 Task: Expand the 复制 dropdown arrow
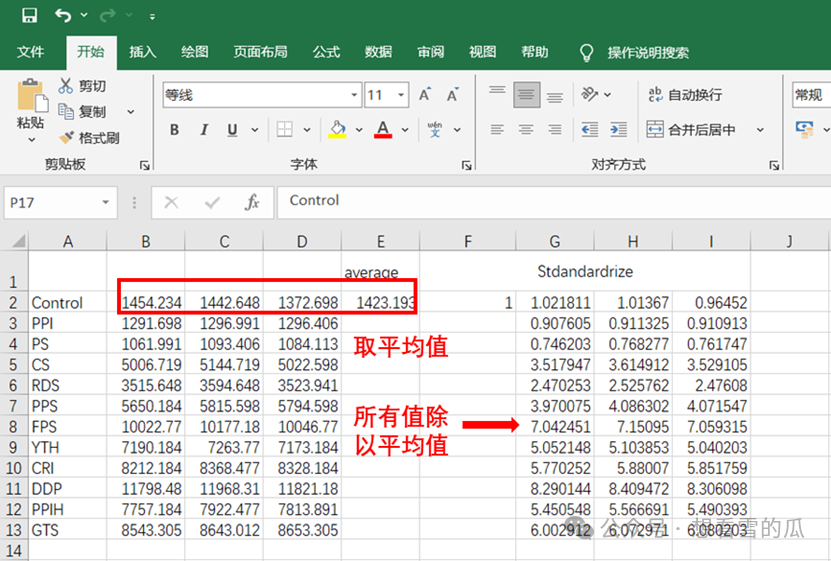(130, 112)
